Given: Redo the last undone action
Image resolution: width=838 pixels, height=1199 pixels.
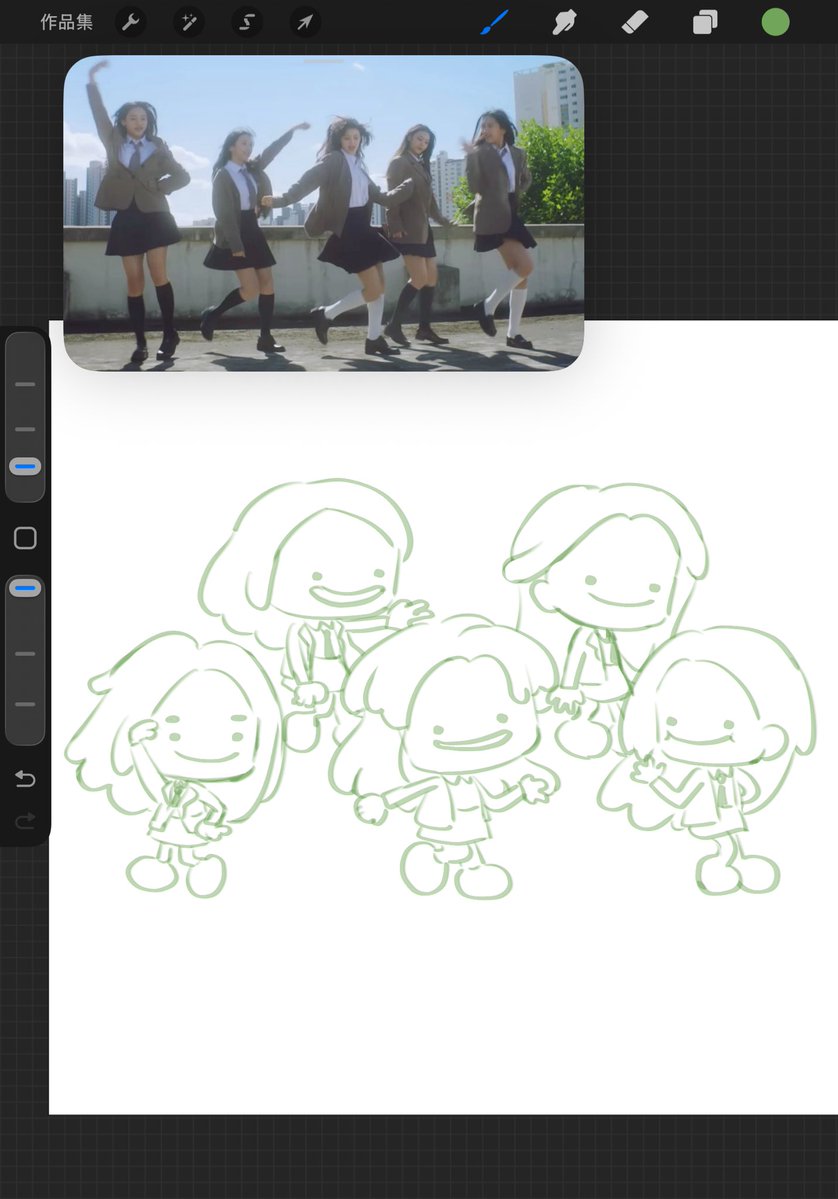Looking at the screenshot, I should coord(25,820).
